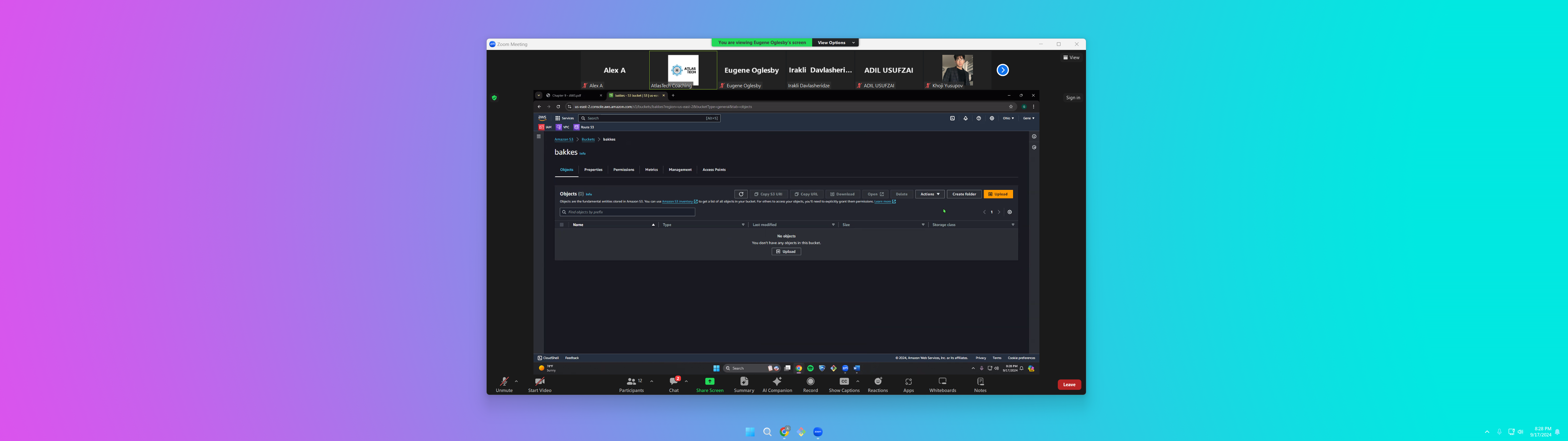Start recording with the Record button
Screen dimensions: 1568x441
pos(810,383)
